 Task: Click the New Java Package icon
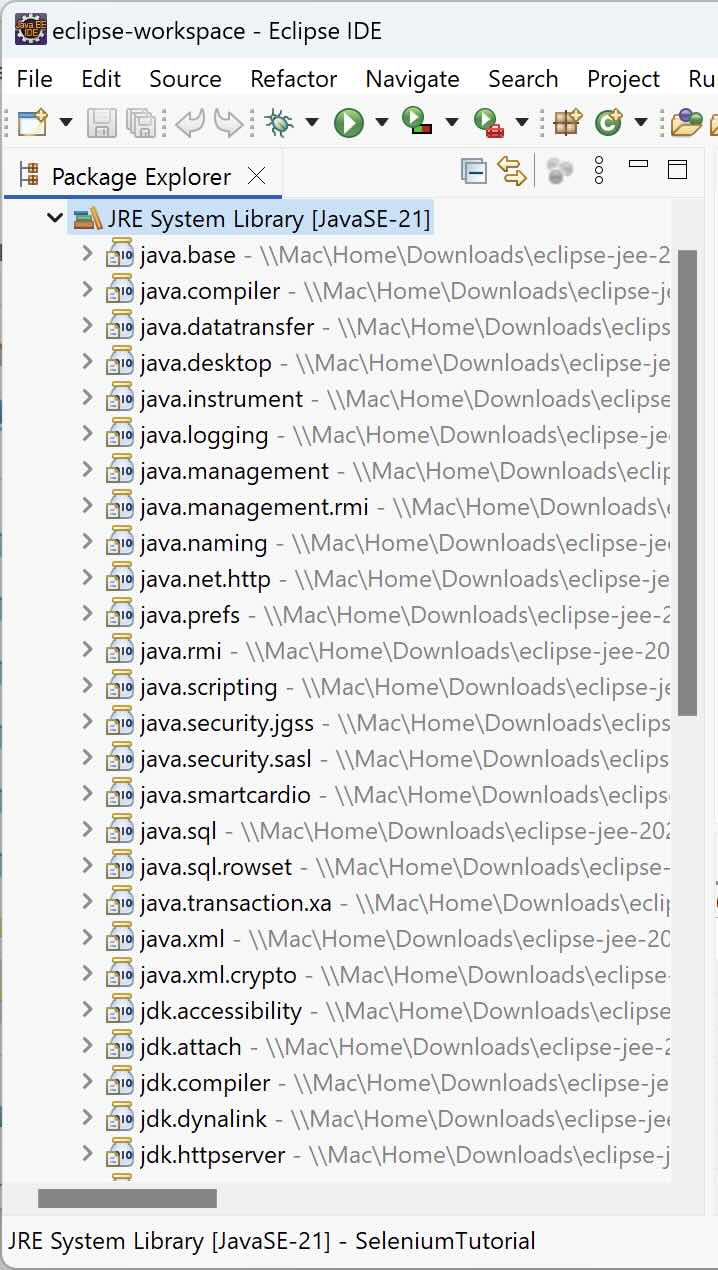coord(568,122)
